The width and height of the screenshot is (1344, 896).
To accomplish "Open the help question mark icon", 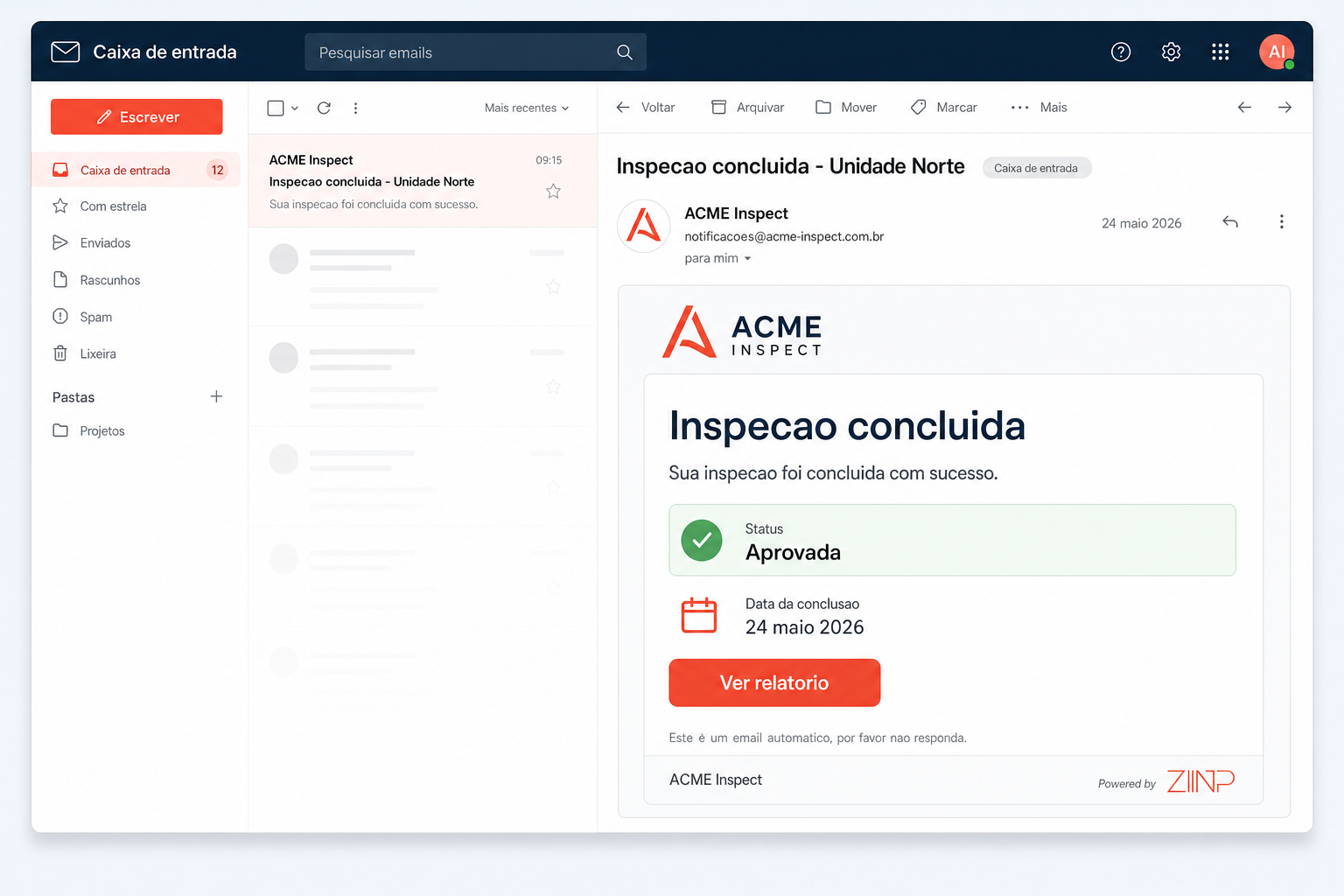I will [1120, 52].
